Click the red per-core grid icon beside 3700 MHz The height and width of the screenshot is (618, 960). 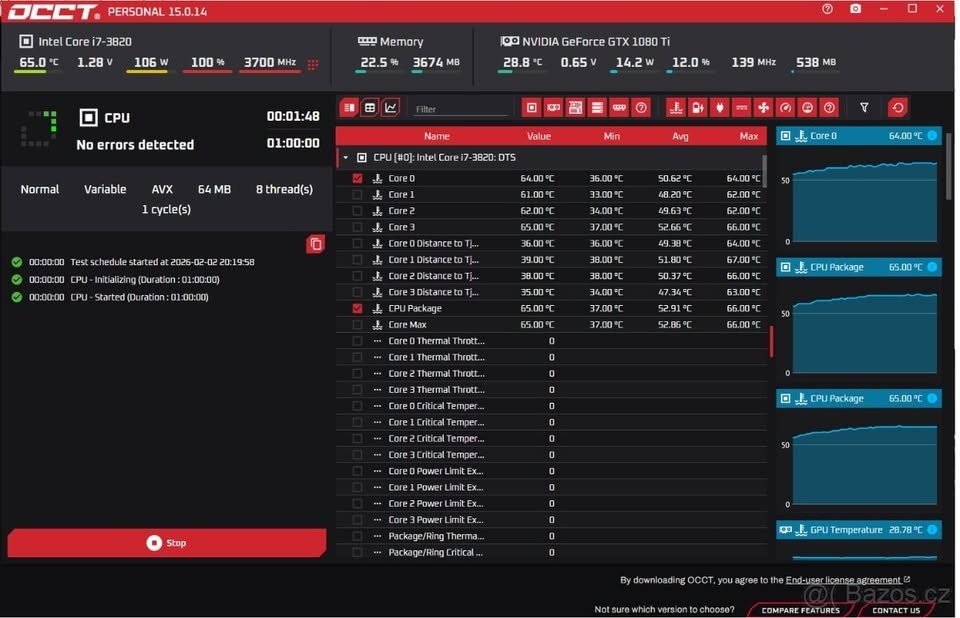tap(313, 64)
